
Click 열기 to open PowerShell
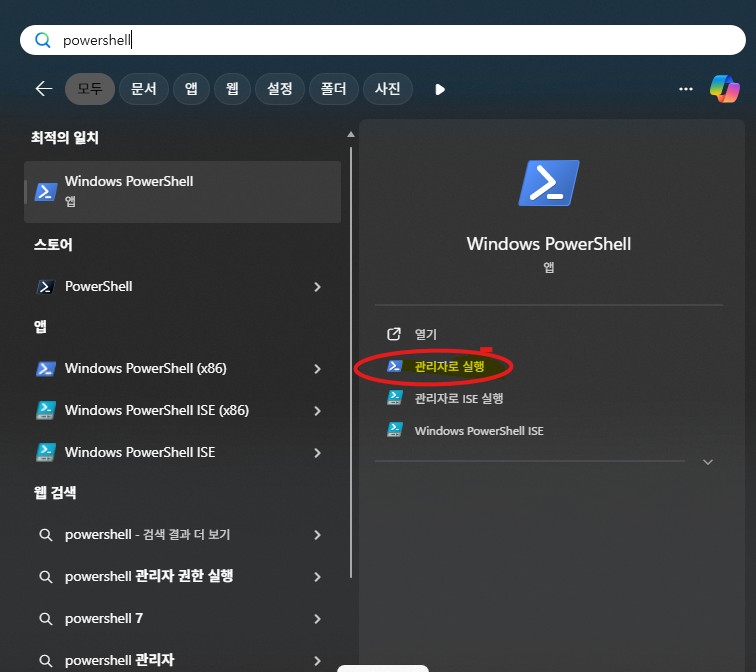coord(426,335)
